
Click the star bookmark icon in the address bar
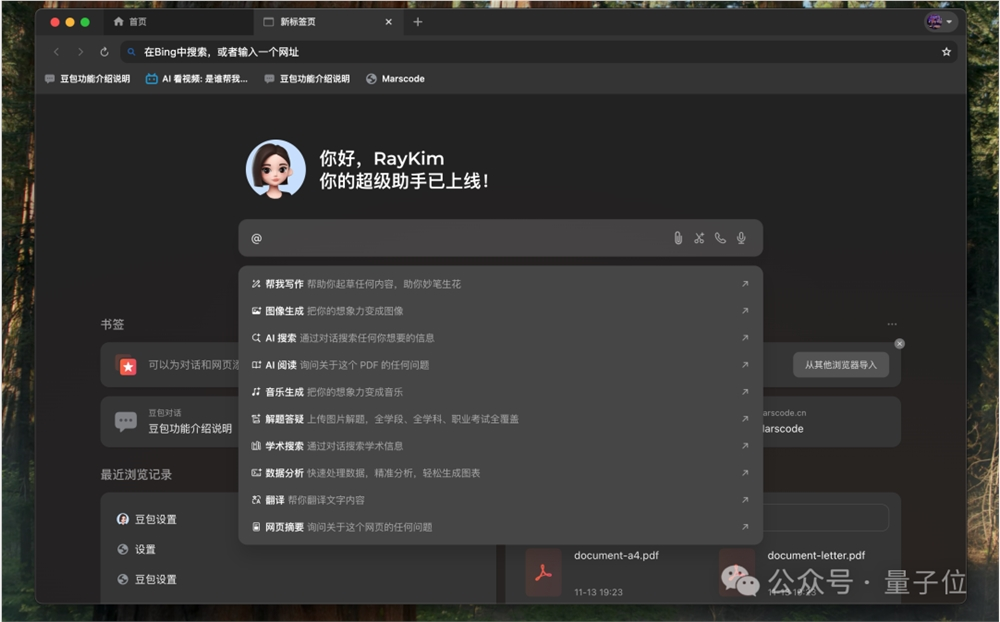coord(946,51)
